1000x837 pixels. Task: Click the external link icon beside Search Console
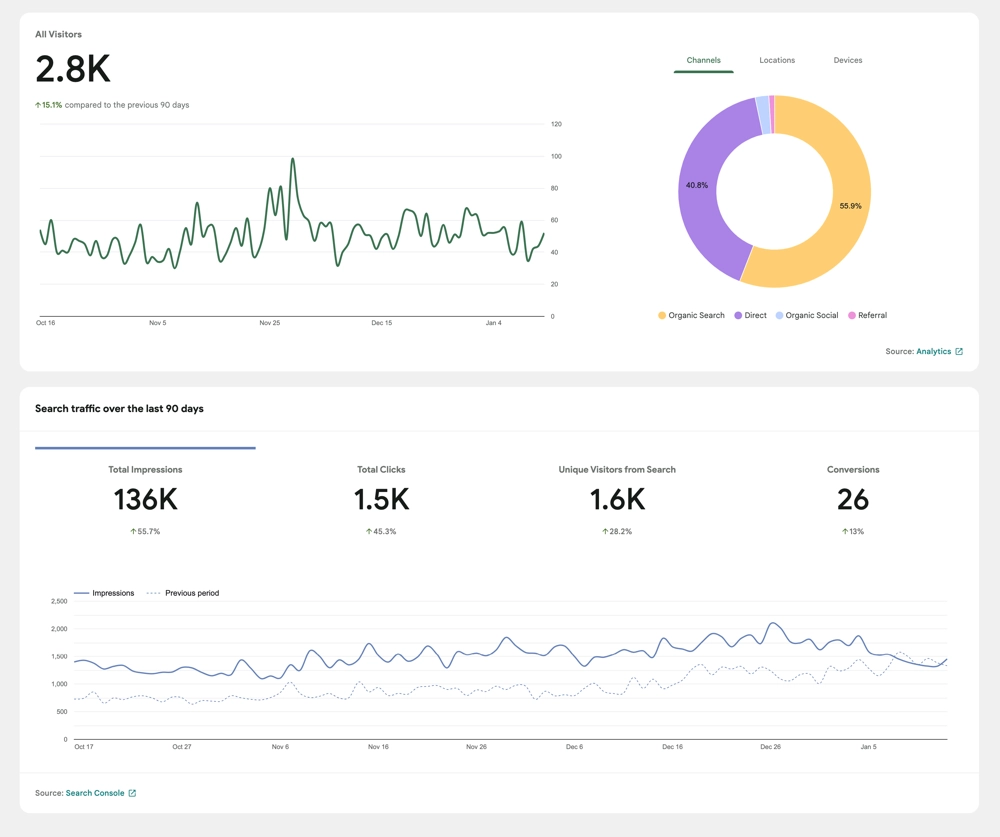pos(132,793)
